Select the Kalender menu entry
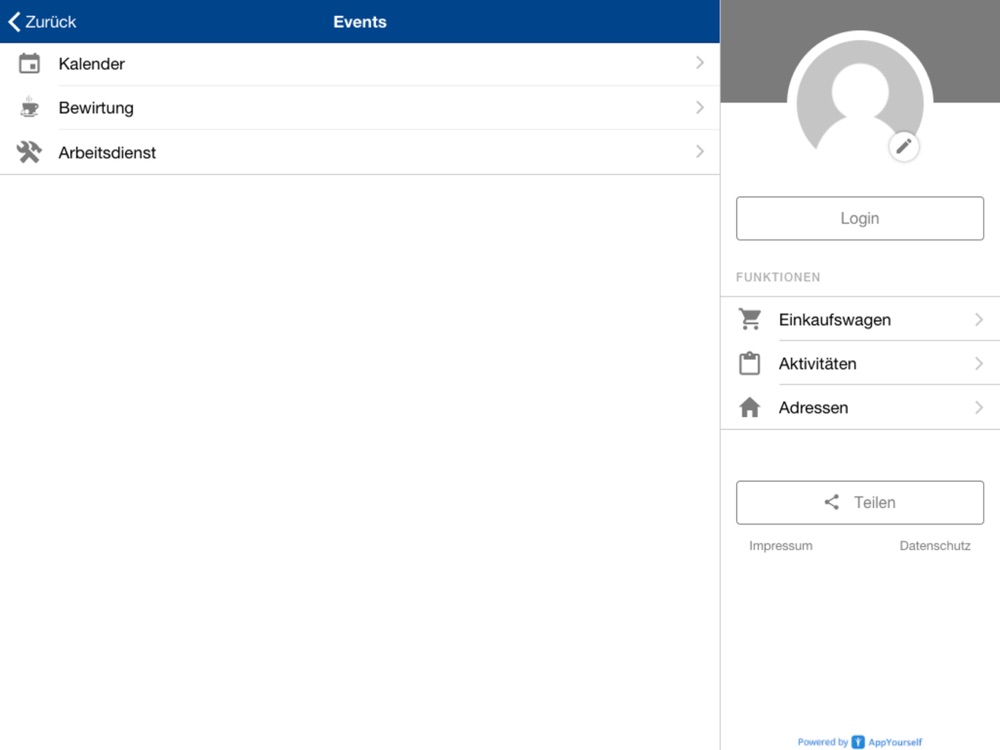The image size is (1000, 750). (92, 64)
